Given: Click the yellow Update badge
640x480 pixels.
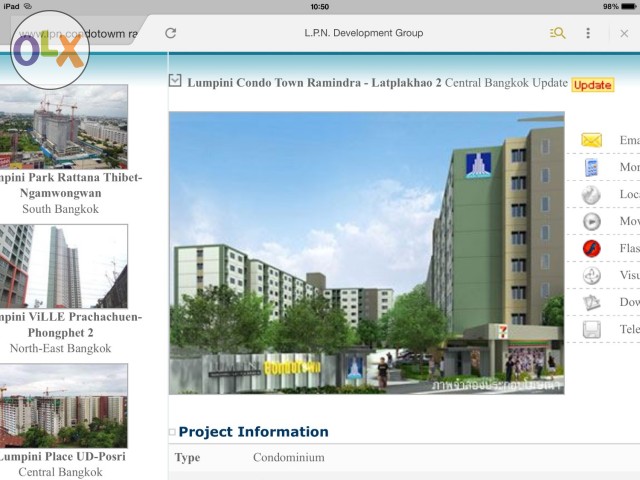Looking at the screenshot, I should tap(592, 85).
